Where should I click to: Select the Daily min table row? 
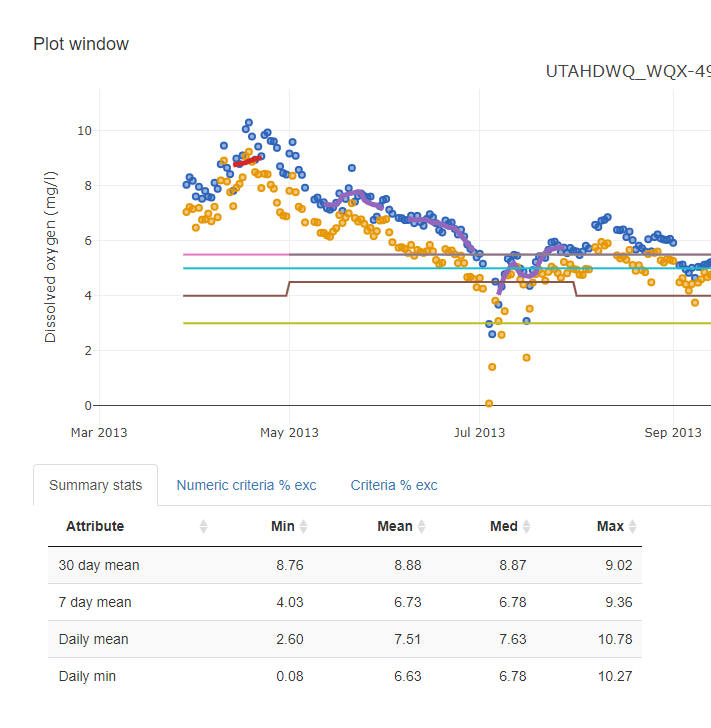point(344,676)
